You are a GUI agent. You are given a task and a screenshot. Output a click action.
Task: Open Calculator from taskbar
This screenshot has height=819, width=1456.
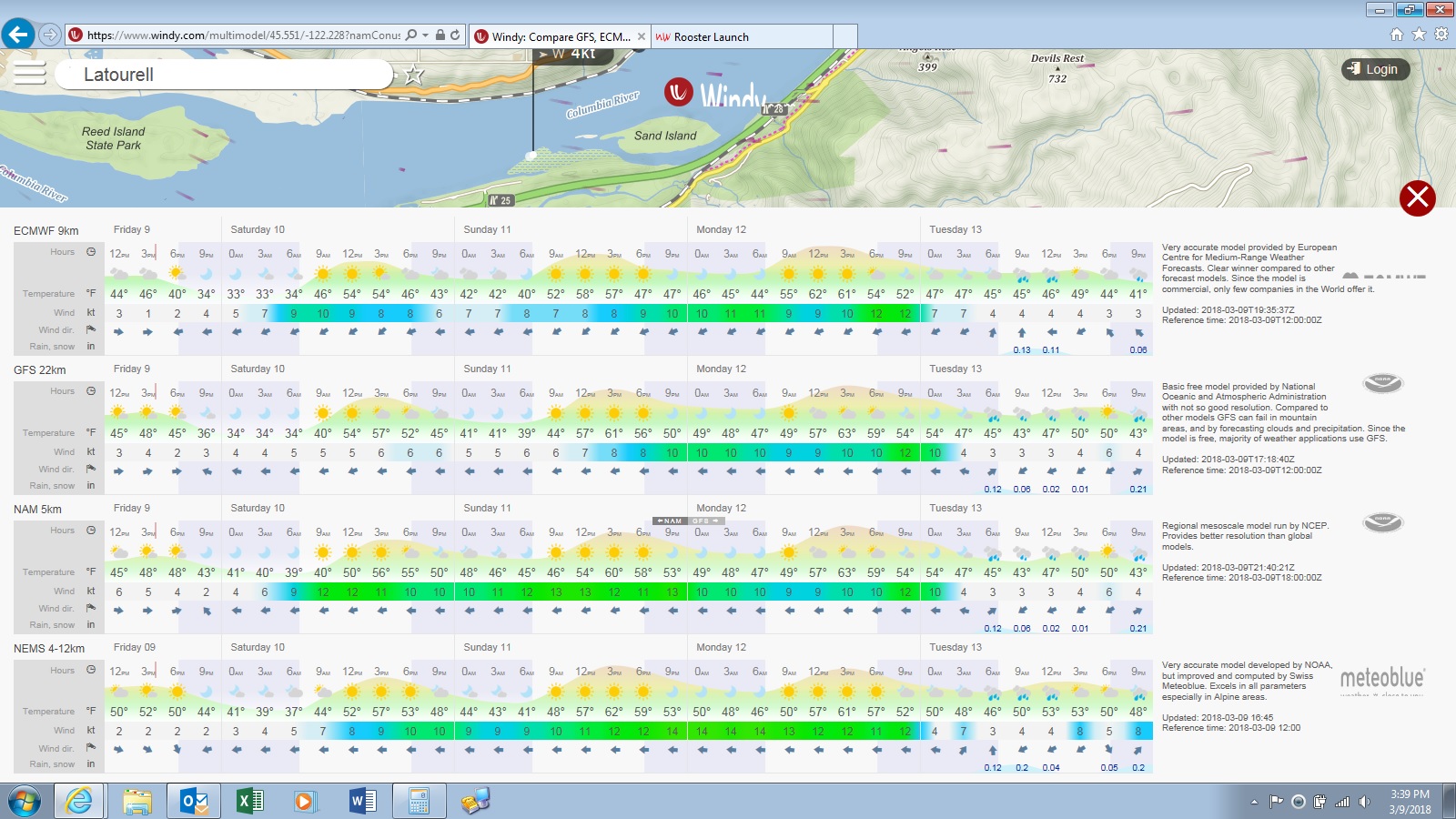(419, 801)
